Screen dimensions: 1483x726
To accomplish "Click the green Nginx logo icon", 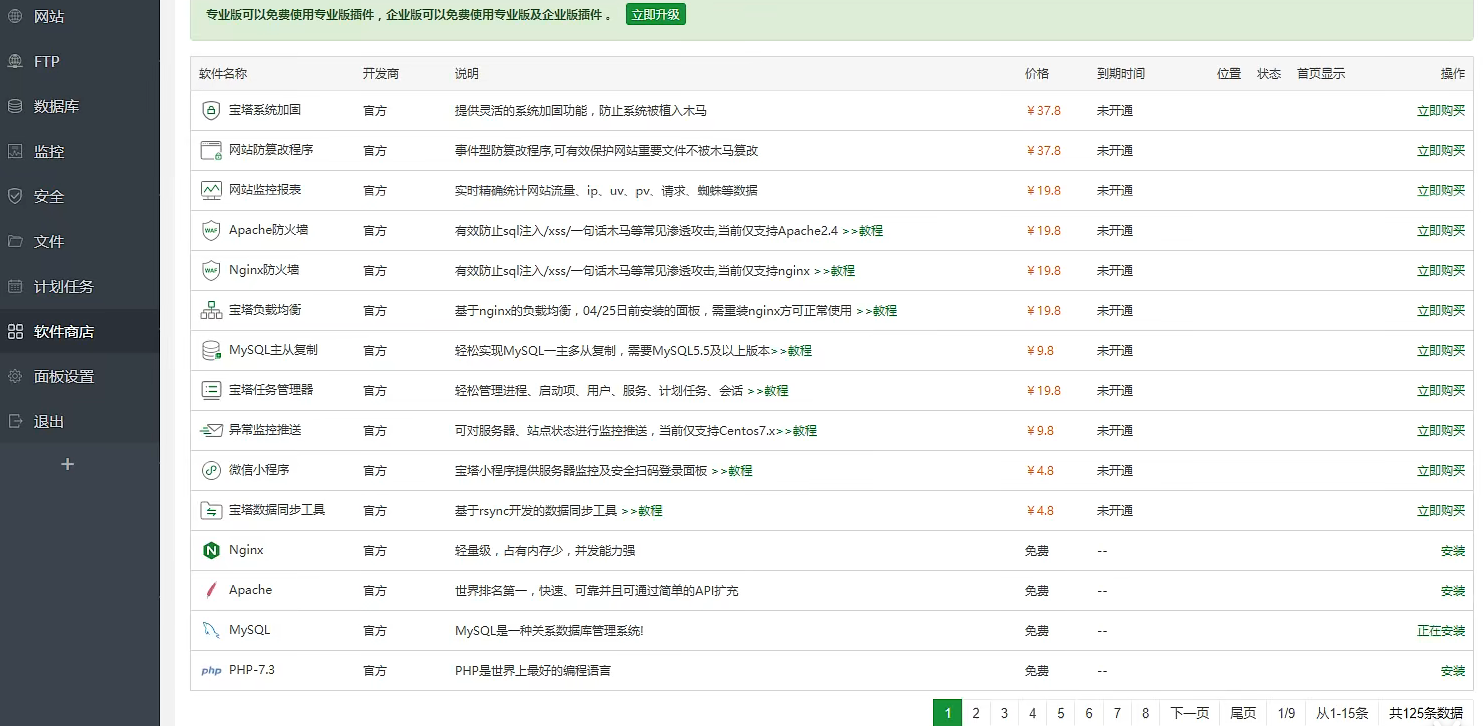I will (x=211, y=551).
